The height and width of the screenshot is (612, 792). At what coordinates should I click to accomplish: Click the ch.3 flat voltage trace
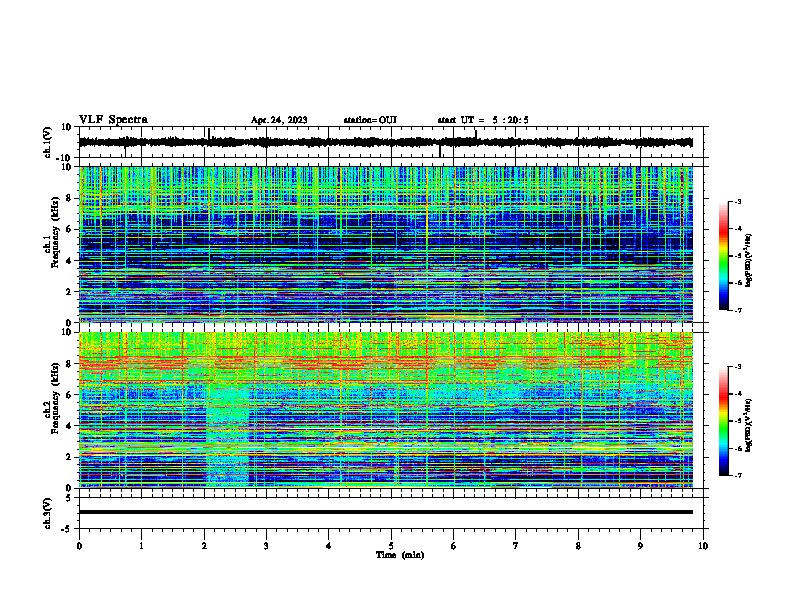(386, 512)
